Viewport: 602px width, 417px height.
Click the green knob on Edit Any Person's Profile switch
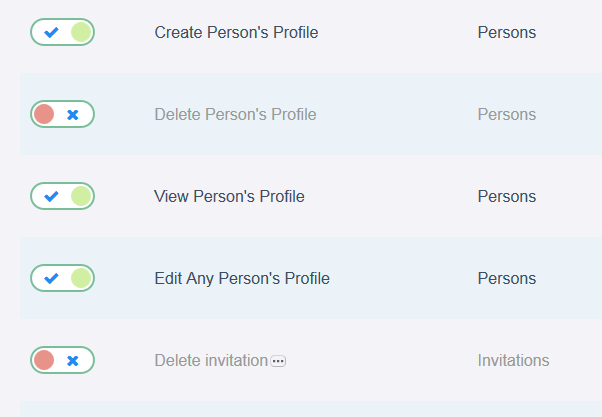(81, 278)
